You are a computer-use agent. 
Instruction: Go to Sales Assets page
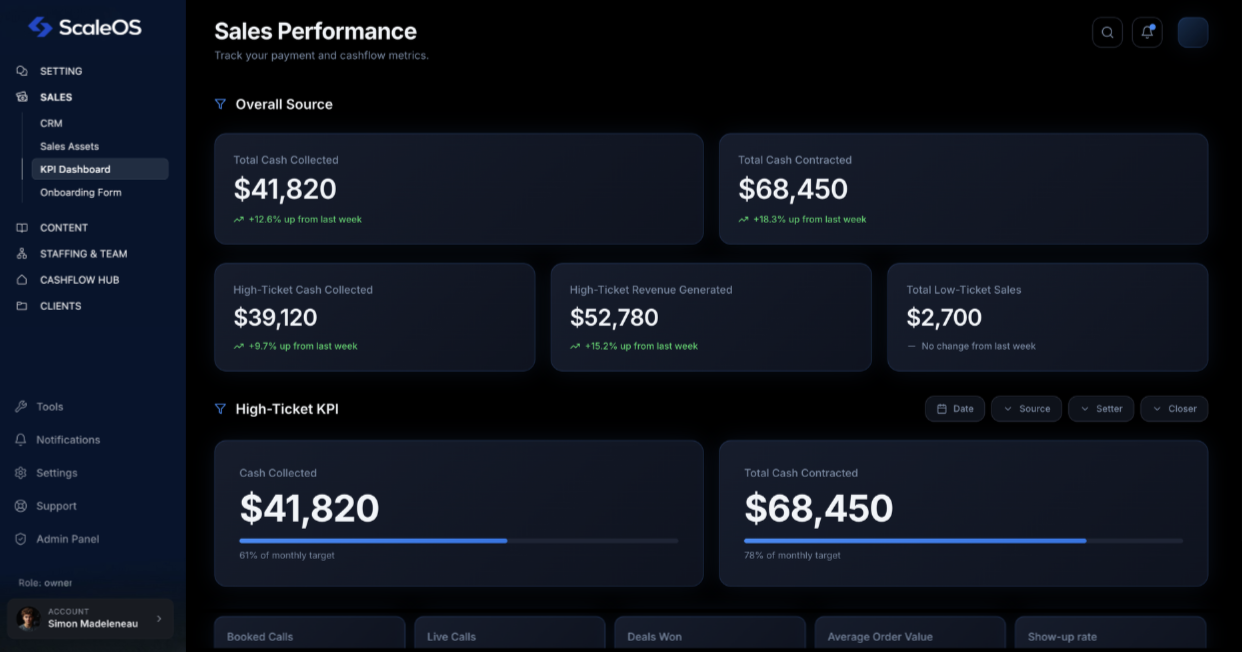click(x=69, y=146)
